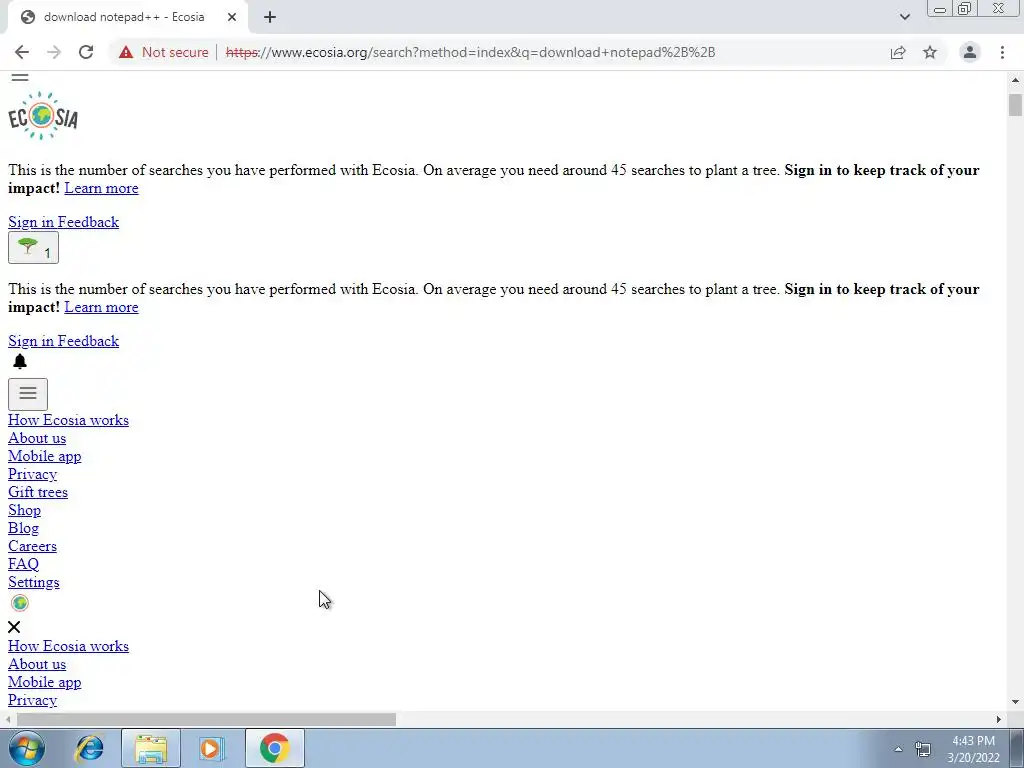Click the Chrome forward arrow button
This screenshot has height=768, width=1024.
54,52
